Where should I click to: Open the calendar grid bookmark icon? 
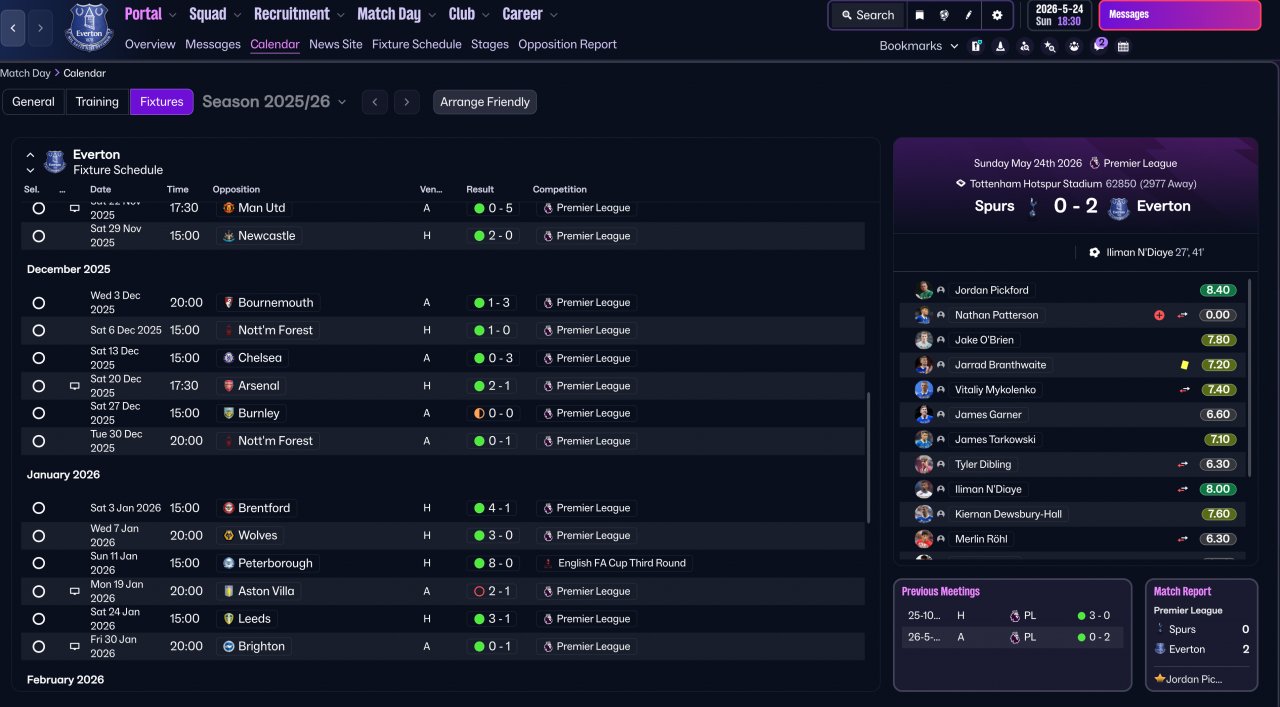[x=1123, y=46]
